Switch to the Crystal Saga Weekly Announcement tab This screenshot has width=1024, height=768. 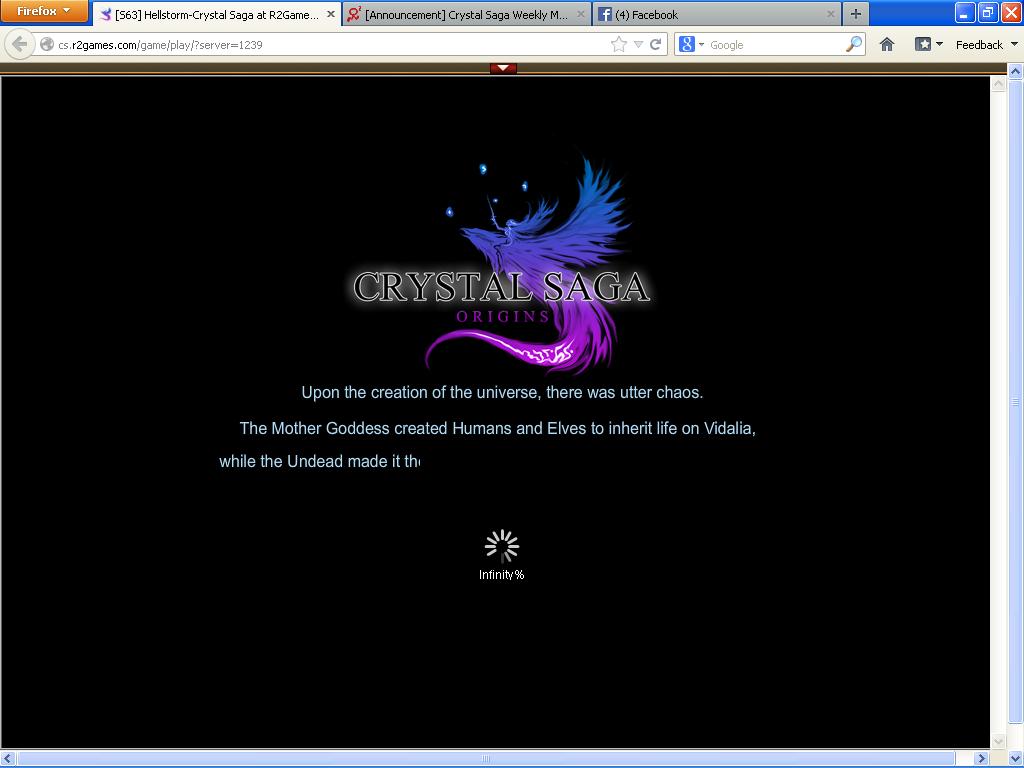465,15
